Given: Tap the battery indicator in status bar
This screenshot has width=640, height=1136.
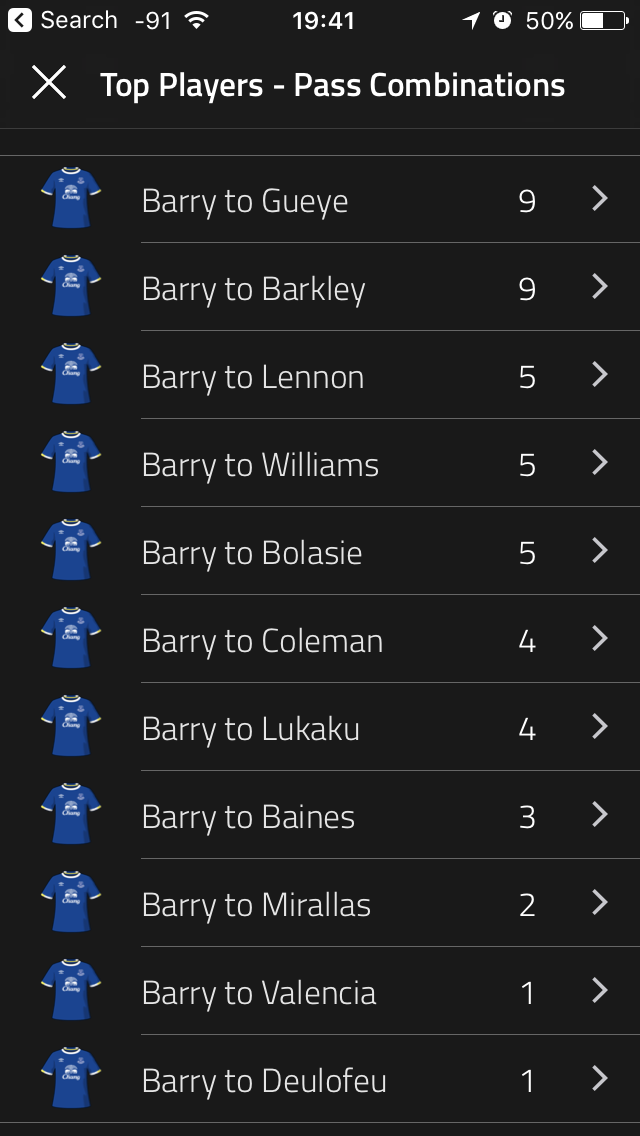Looking at the screenshot, I should tap(604, 20).
